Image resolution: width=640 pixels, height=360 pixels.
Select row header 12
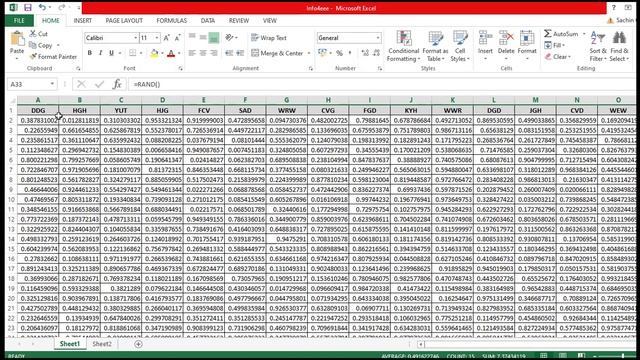(11, 219)
